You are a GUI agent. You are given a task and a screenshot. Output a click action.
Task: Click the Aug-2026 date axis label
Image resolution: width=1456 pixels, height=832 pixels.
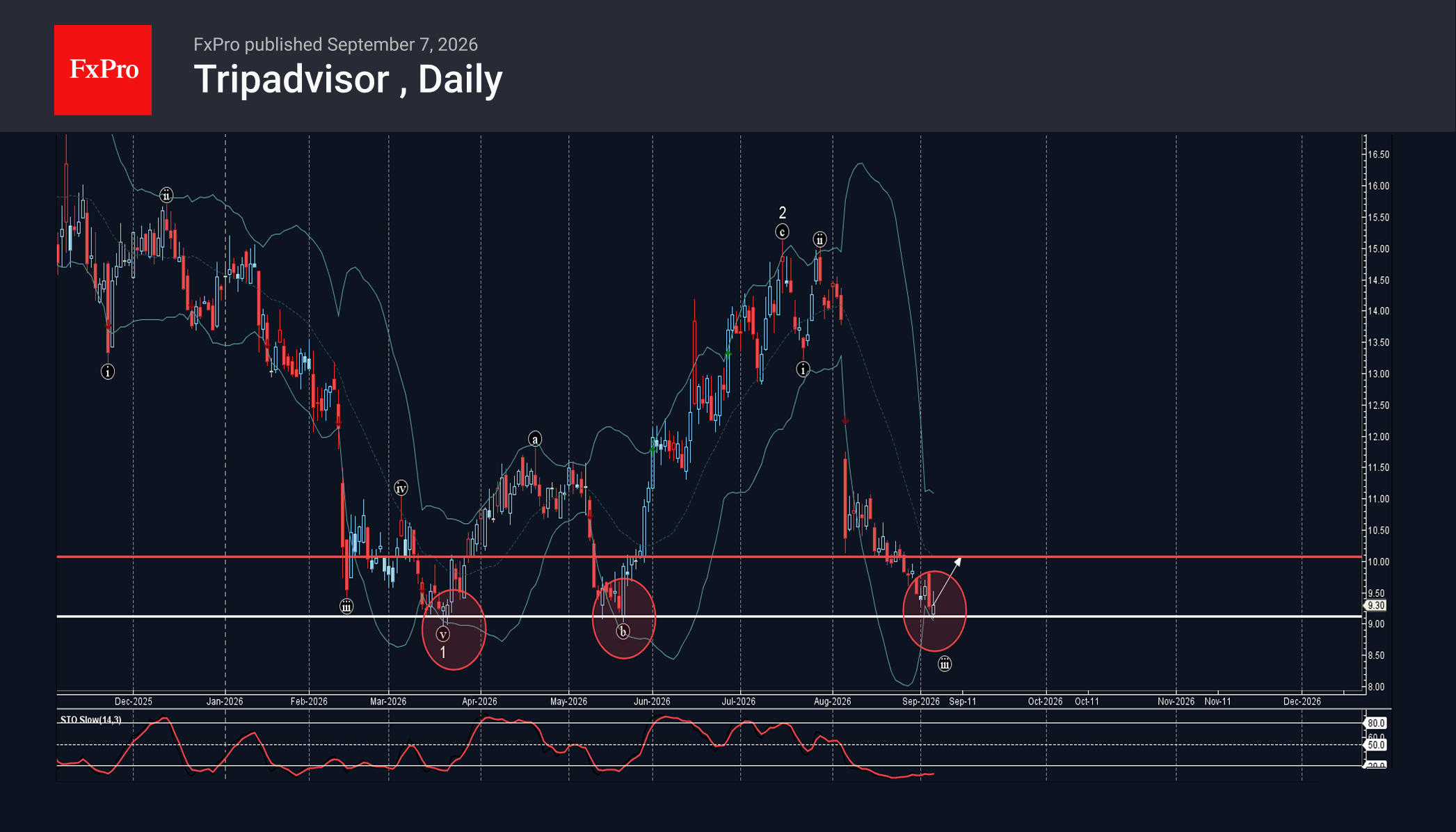832,701
